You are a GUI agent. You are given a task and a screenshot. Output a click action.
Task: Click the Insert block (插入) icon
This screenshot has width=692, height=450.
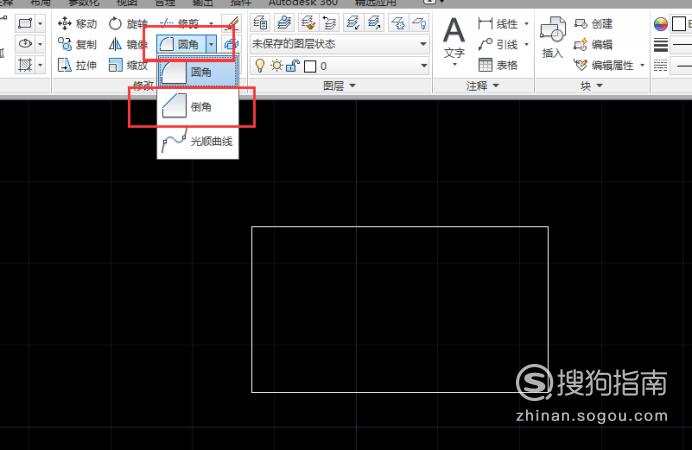click(x=553, y=38)
